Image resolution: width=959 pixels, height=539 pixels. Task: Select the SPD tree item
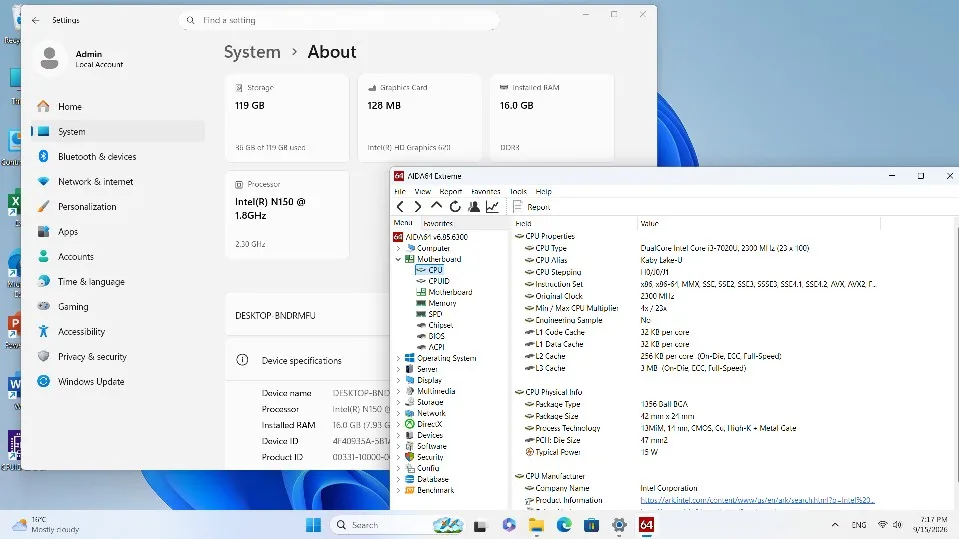click(x=435, y=314)
